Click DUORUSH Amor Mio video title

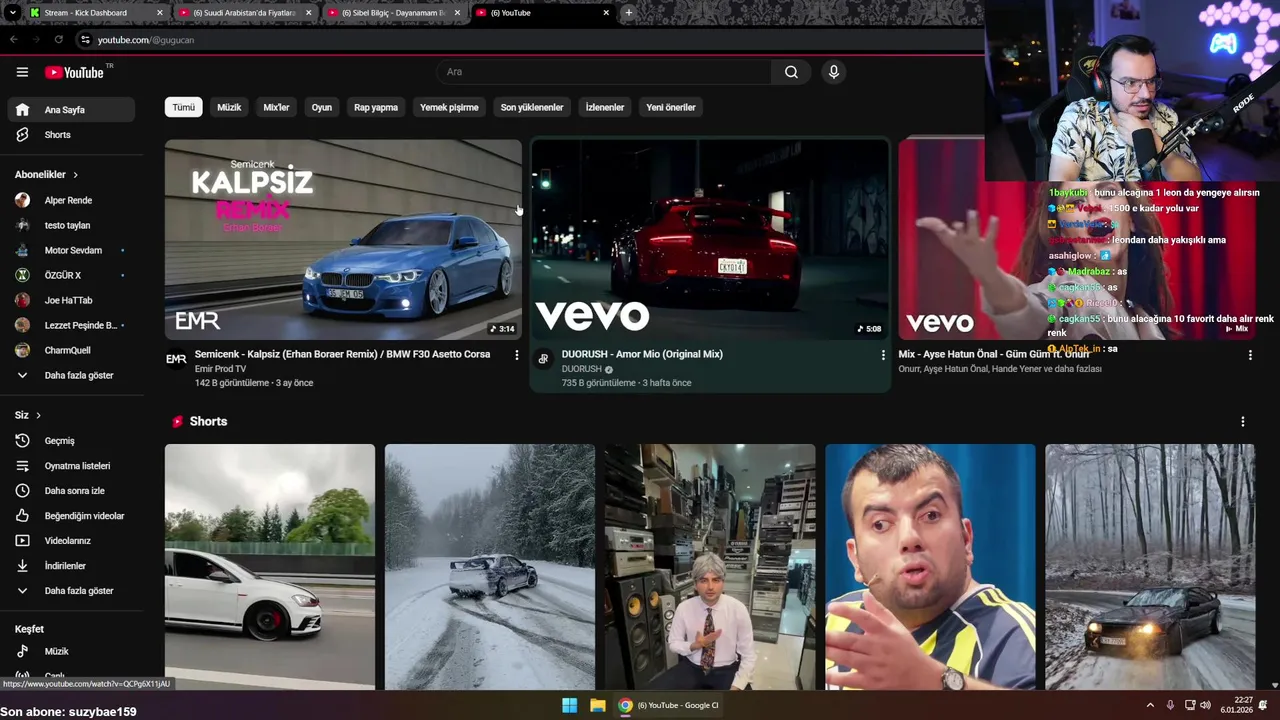[x=642, y=354]
